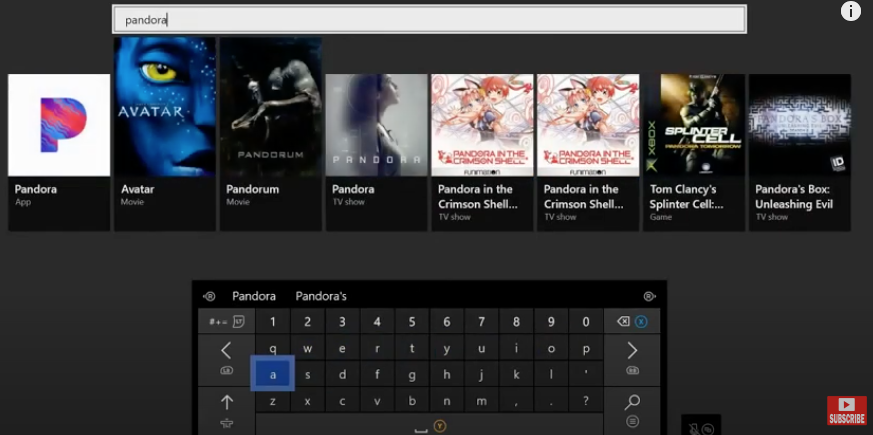Select the Pandorum movie result
Image resolution: width=873 pixels, height=435 pixels.
pyautogui.click(x=271, y=125)
